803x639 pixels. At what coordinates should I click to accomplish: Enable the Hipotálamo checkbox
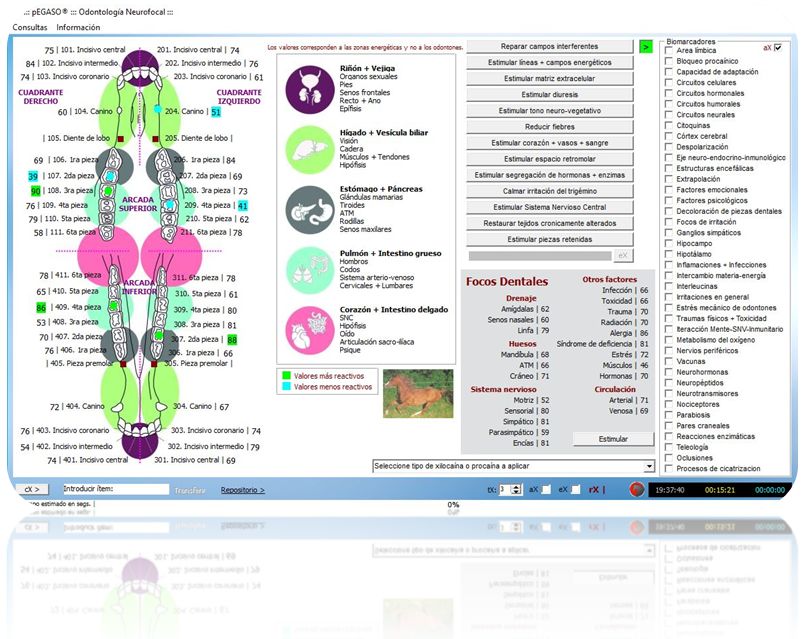(x=669, y=254)
